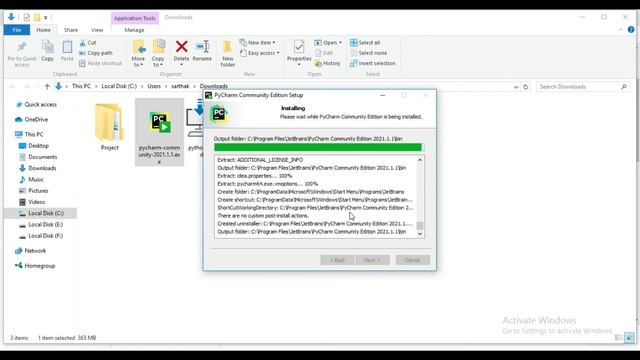Click the Edit ribbon item
The width and height of the screenshot is (640, 360).
tap(324, 53)
